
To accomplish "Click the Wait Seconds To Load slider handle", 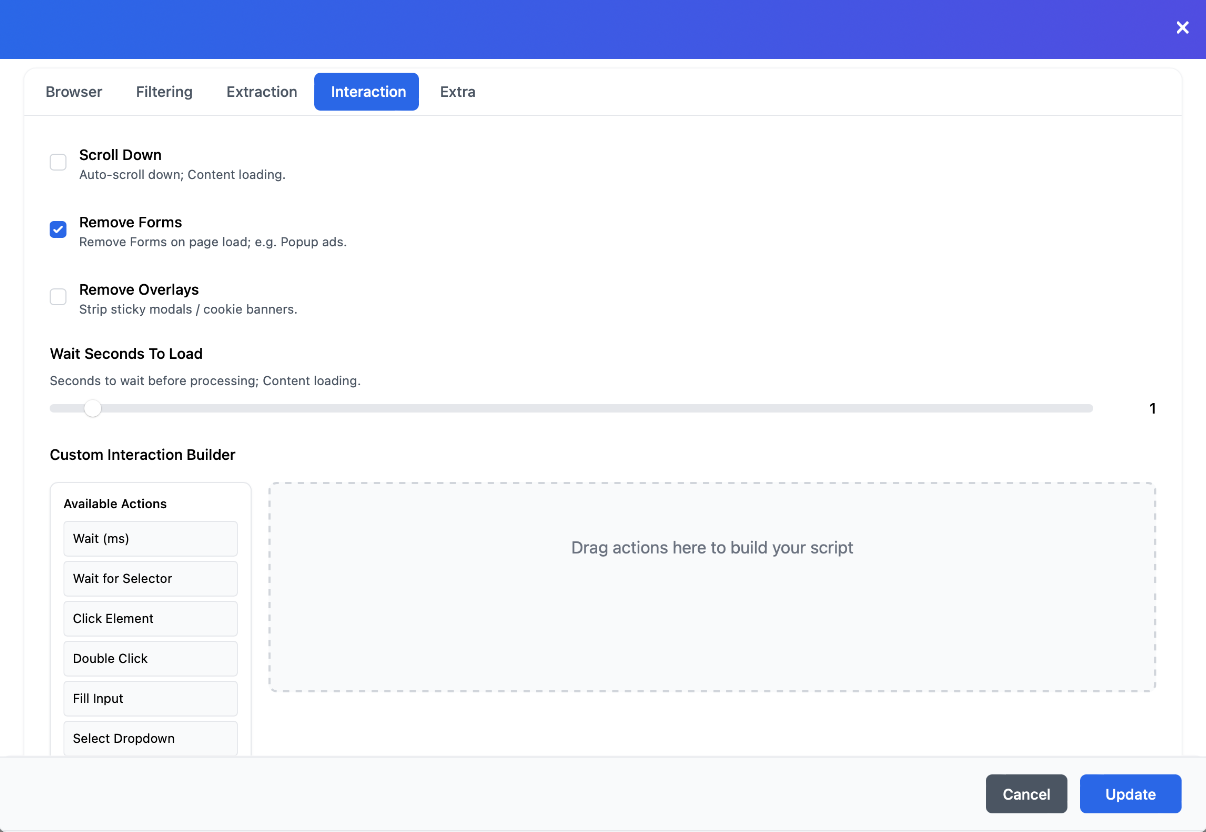I will (92, 408).
